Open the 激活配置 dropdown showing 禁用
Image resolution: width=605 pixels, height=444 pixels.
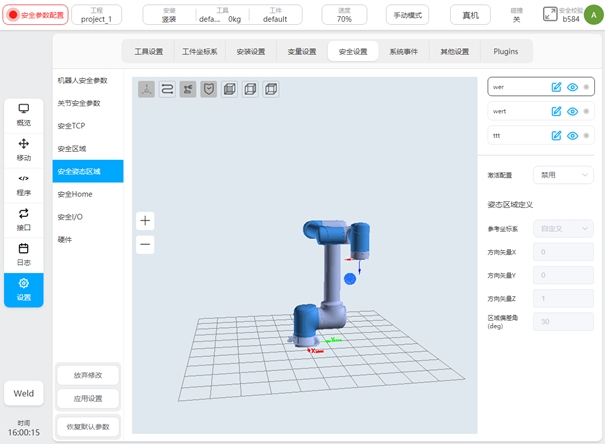564,174
